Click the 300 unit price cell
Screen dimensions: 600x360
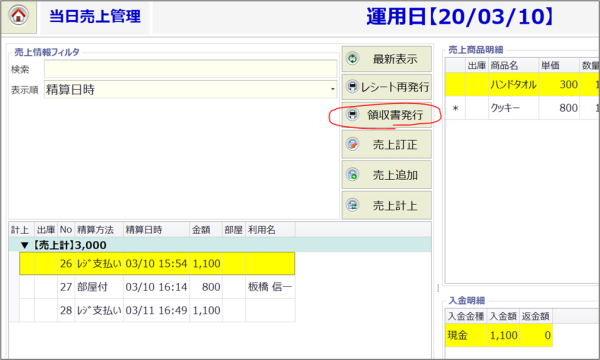[x=559, y=84]
